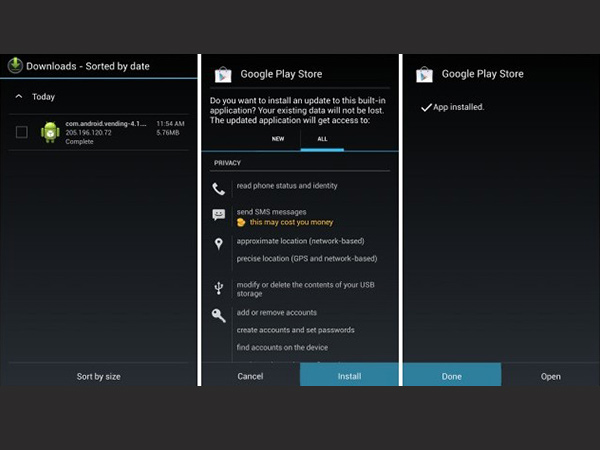This screenshot has height=450, width=600.
Task: Click the 205.196.120.72 source address
Action: click(88, 133)
